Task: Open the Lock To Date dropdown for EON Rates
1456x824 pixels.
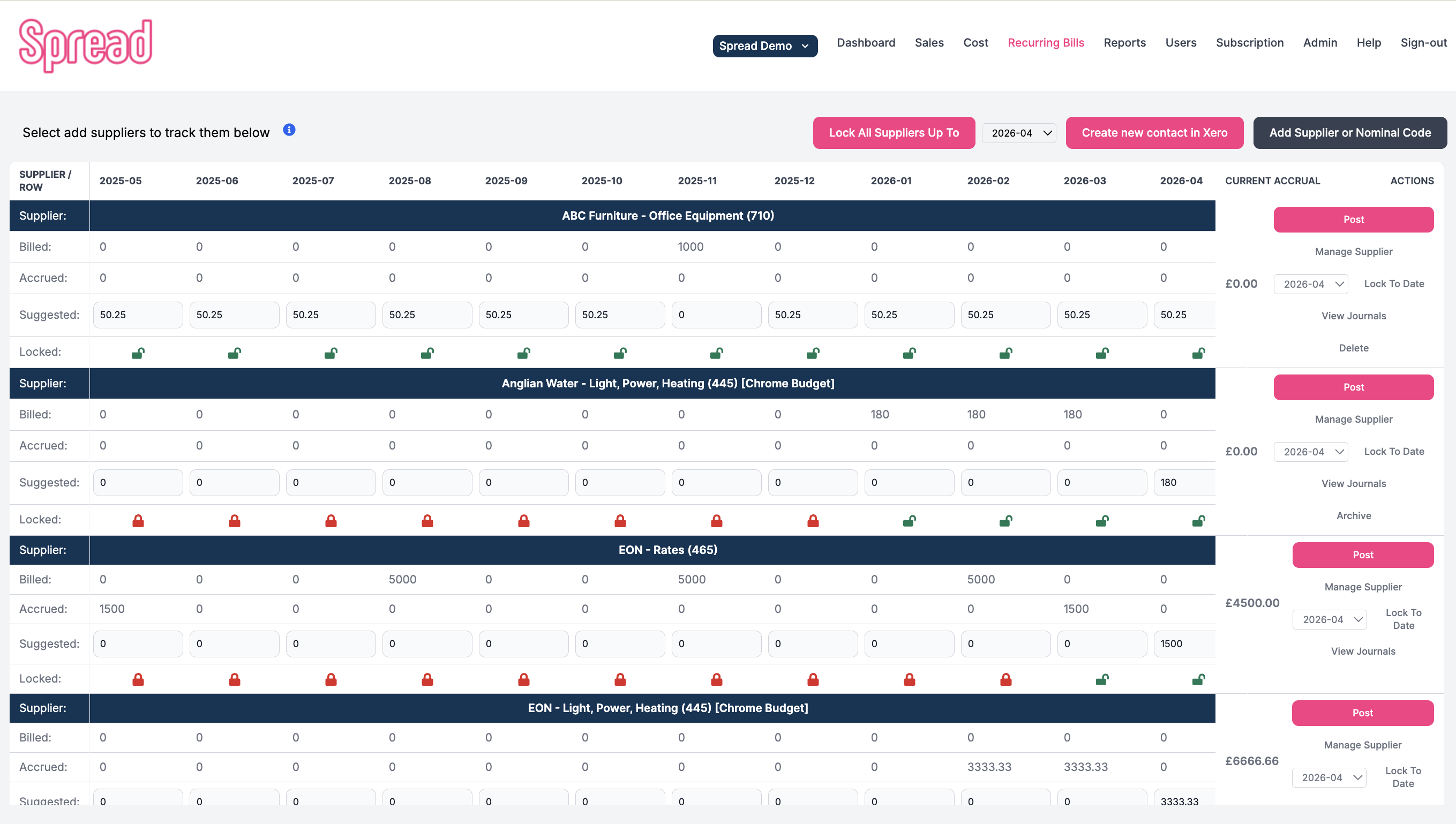Action: coord(1330,619)
